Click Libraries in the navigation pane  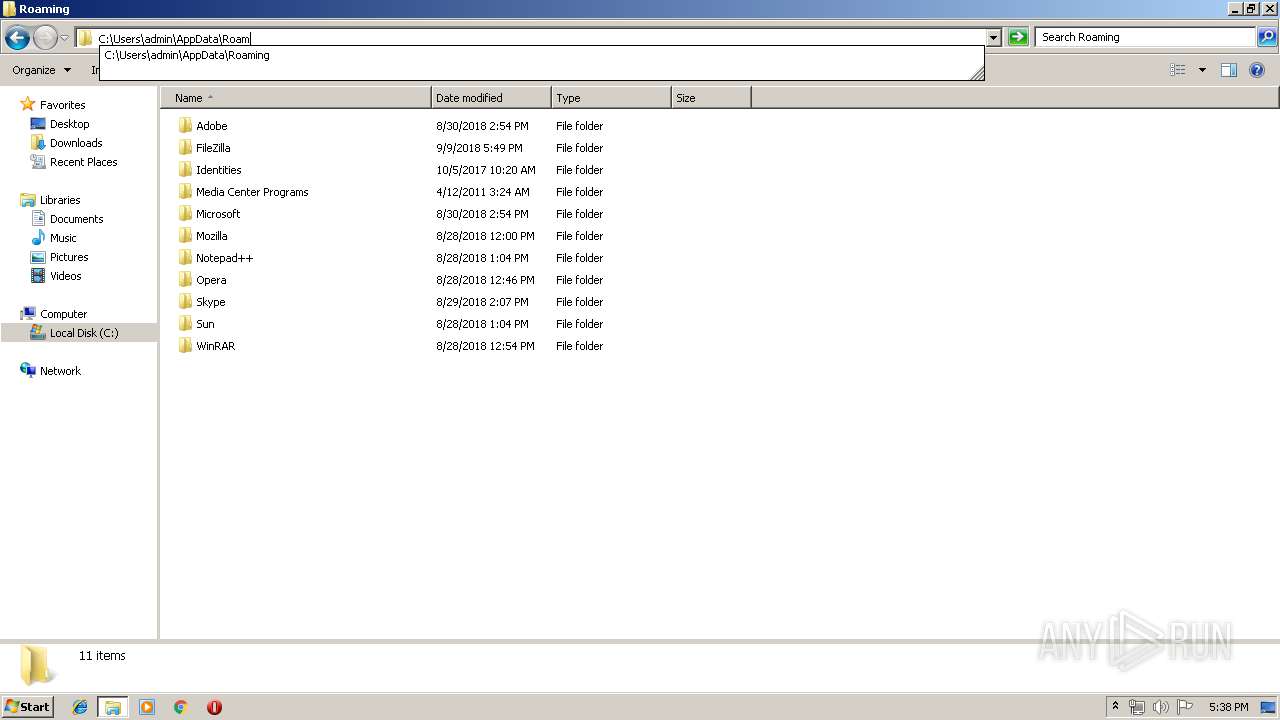point(60,200)
